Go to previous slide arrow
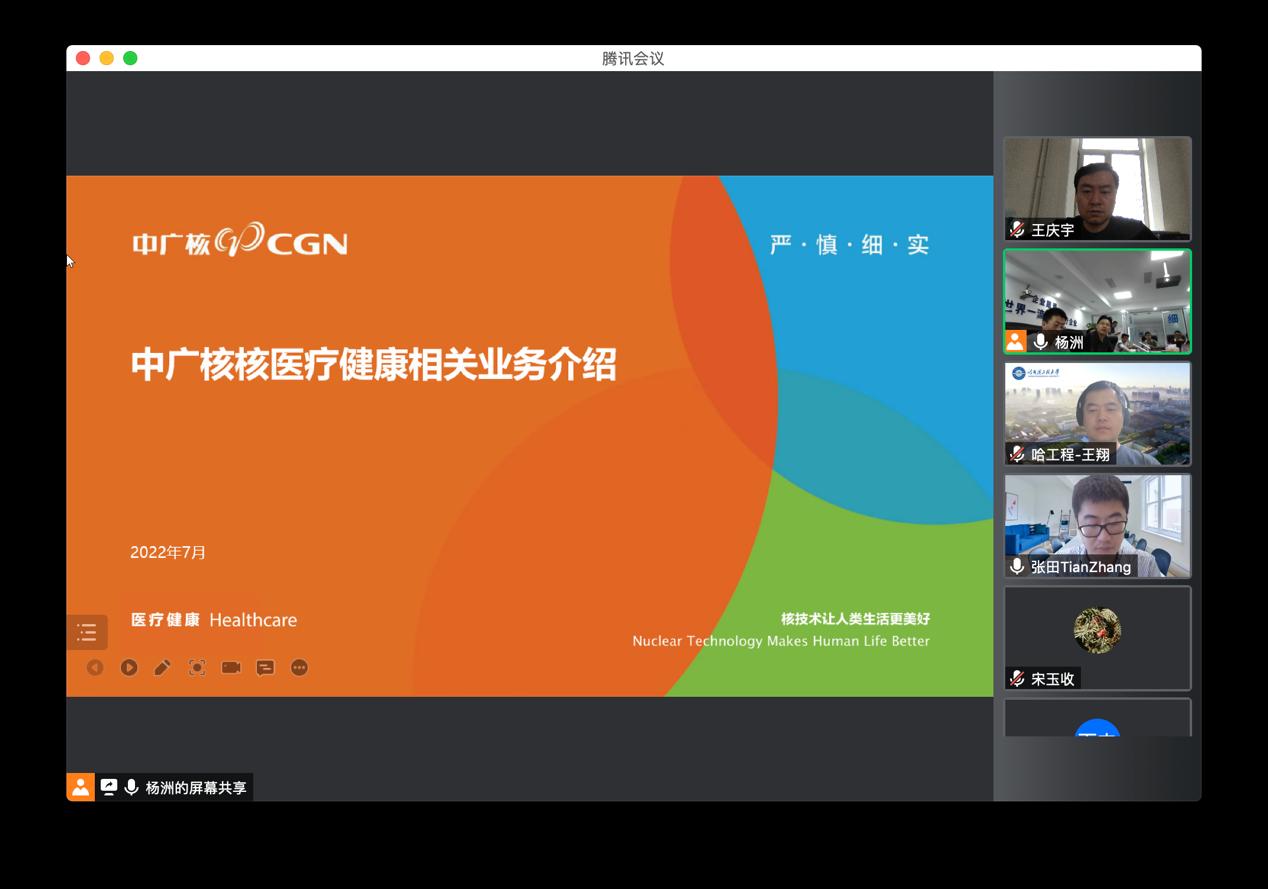The height and width of the screenshot is (889, 1268). (x=95, y=667)
